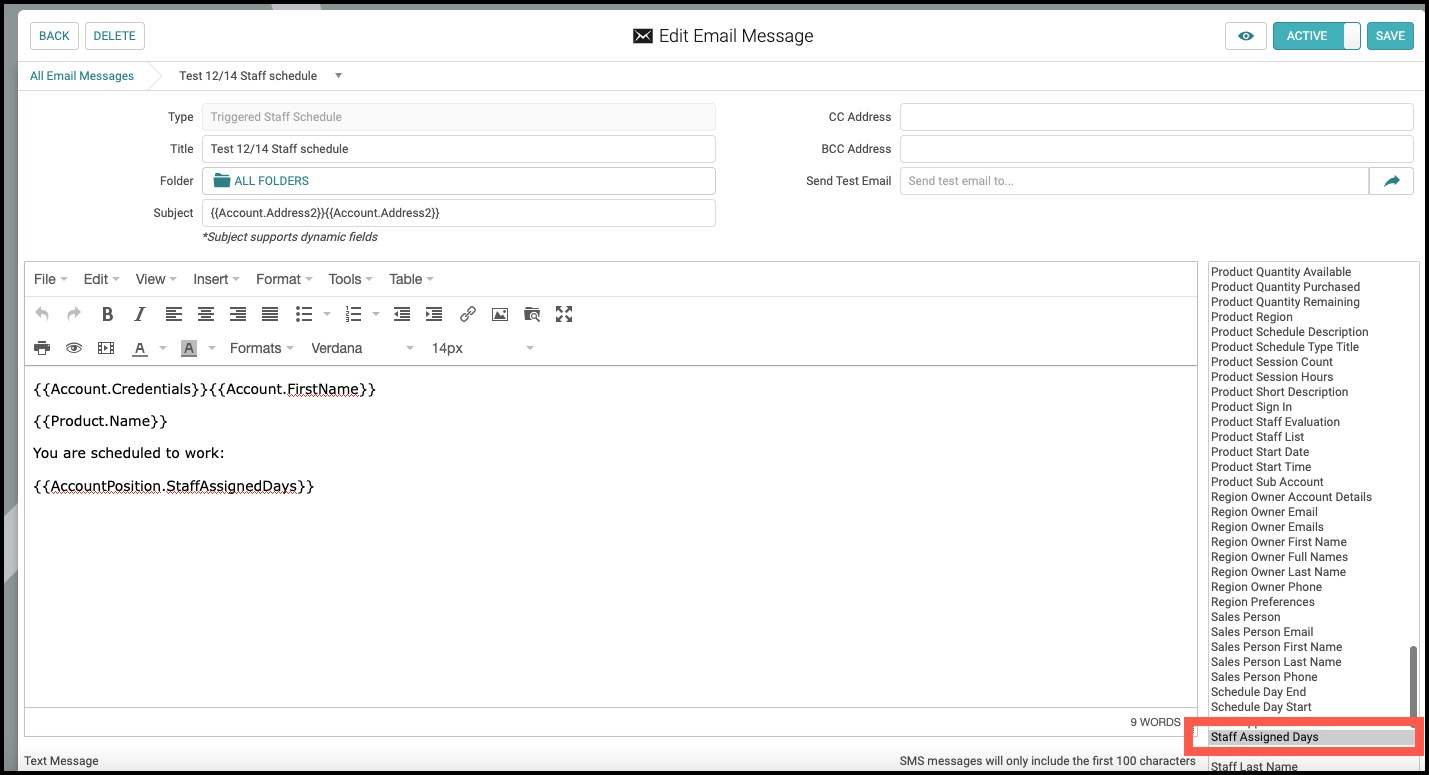Screen dimensions: 1429x775
Task: Open the Insert menu
Action: [x=217, y=279]
